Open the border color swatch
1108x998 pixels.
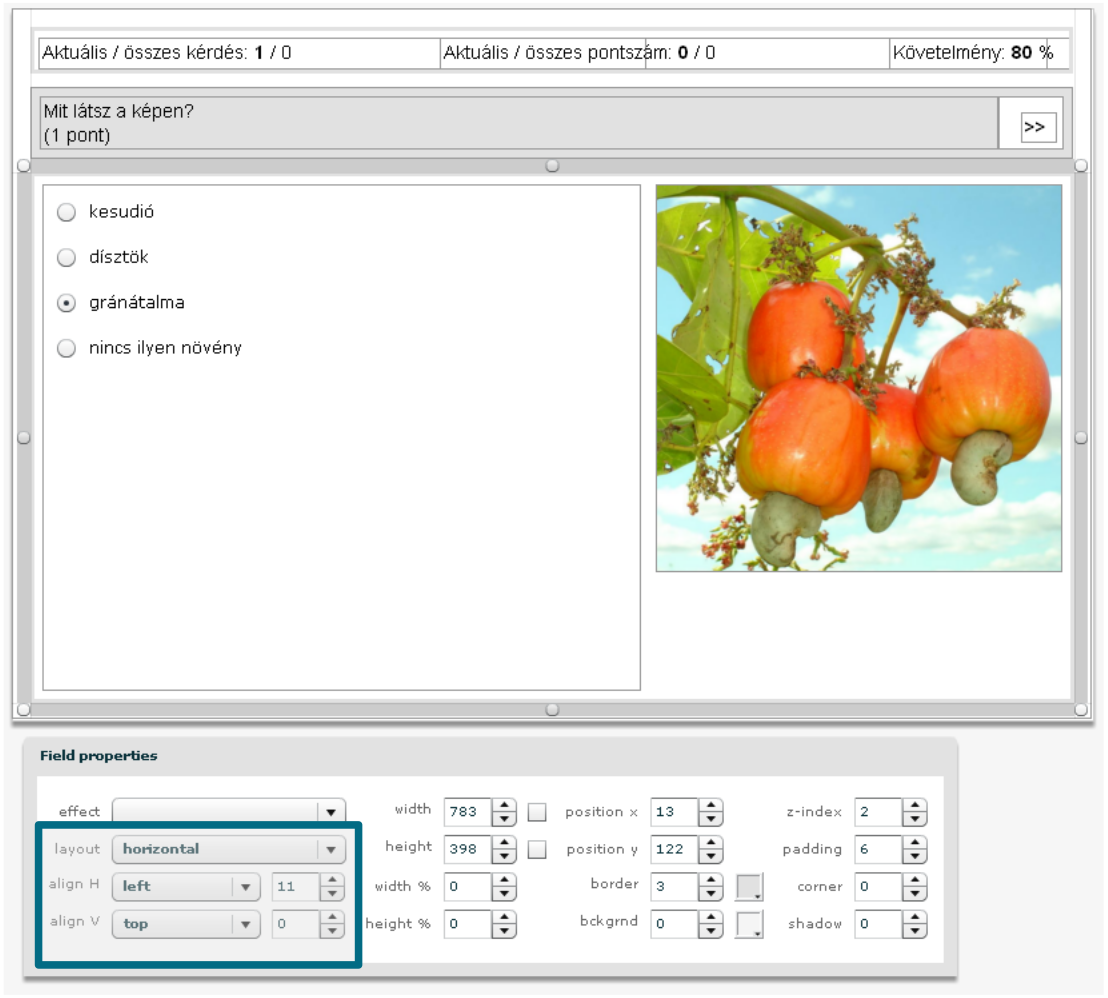(749, 887)
